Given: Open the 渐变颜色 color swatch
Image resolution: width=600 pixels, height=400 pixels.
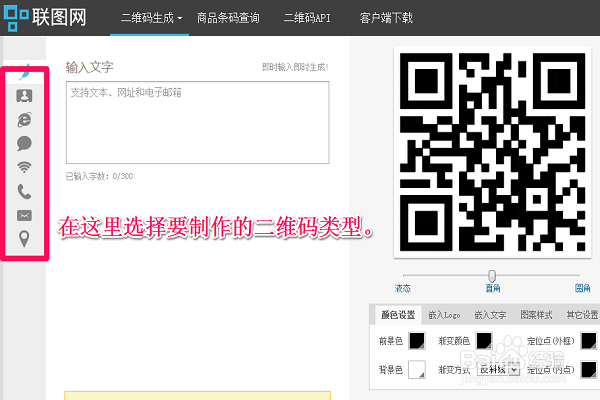Looking at the screenshot, I should pyautogui.click(x=484, y=341).
